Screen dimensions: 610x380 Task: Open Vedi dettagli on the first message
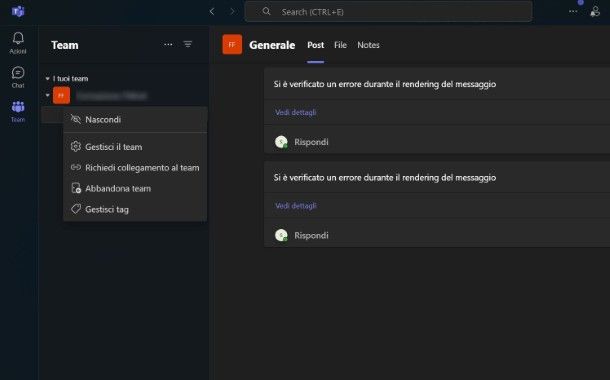point(296,112)
